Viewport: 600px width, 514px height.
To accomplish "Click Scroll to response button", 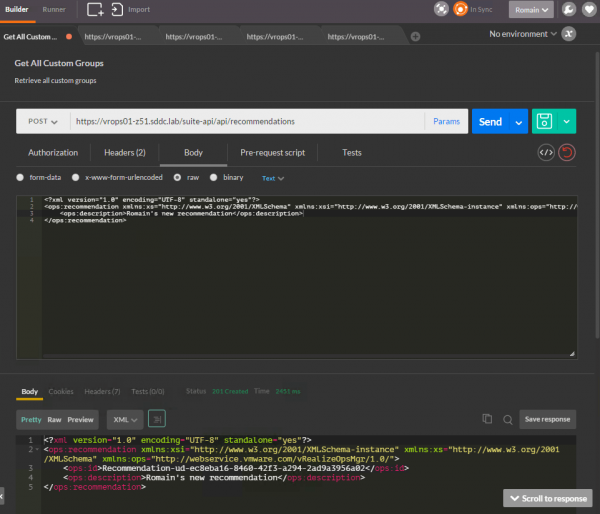I will [548, 498].
